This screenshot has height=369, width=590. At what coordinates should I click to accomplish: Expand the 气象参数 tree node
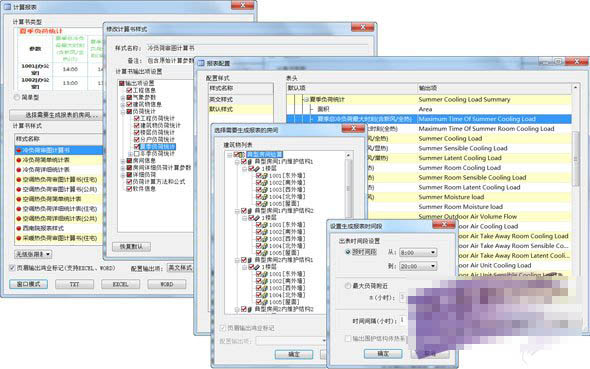122,97
